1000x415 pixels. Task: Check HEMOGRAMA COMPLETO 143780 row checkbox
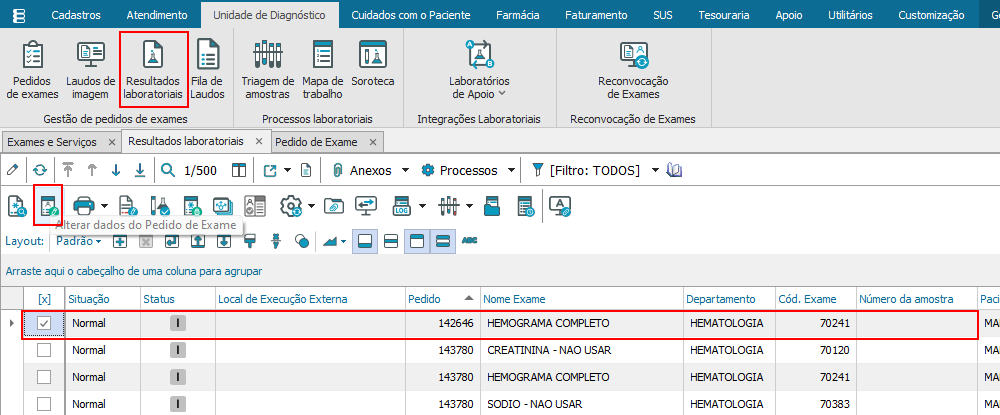tap(43, 377)
